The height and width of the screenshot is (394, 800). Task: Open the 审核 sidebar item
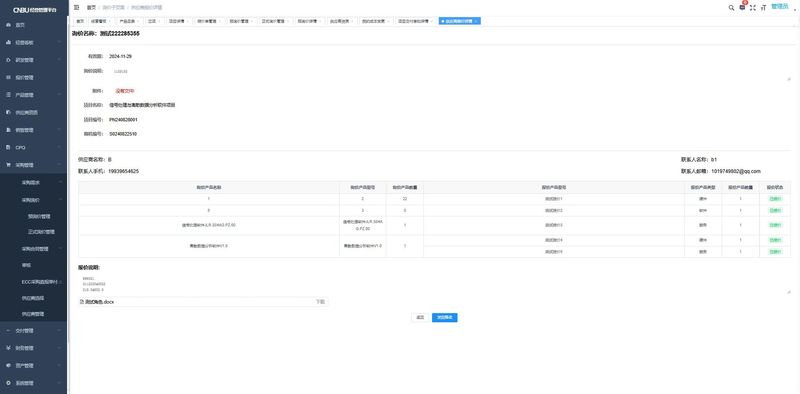coord(26,265)
